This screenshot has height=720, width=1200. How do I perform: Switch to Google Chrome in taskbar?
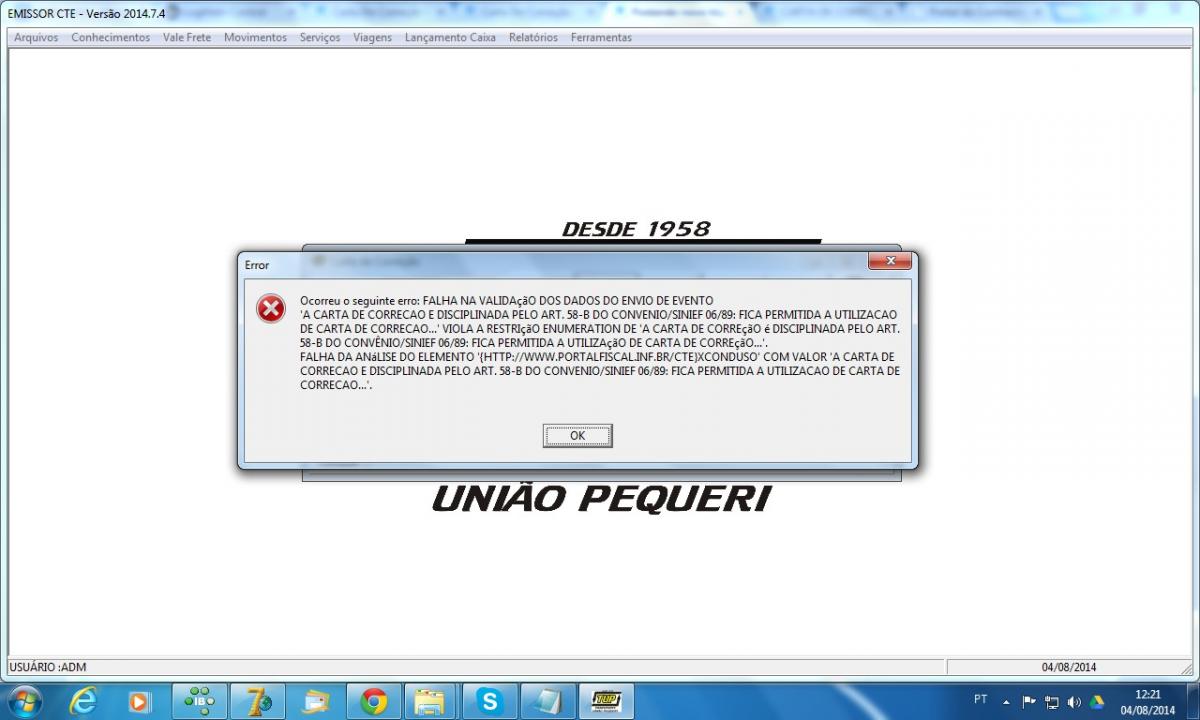coord(373,701)
